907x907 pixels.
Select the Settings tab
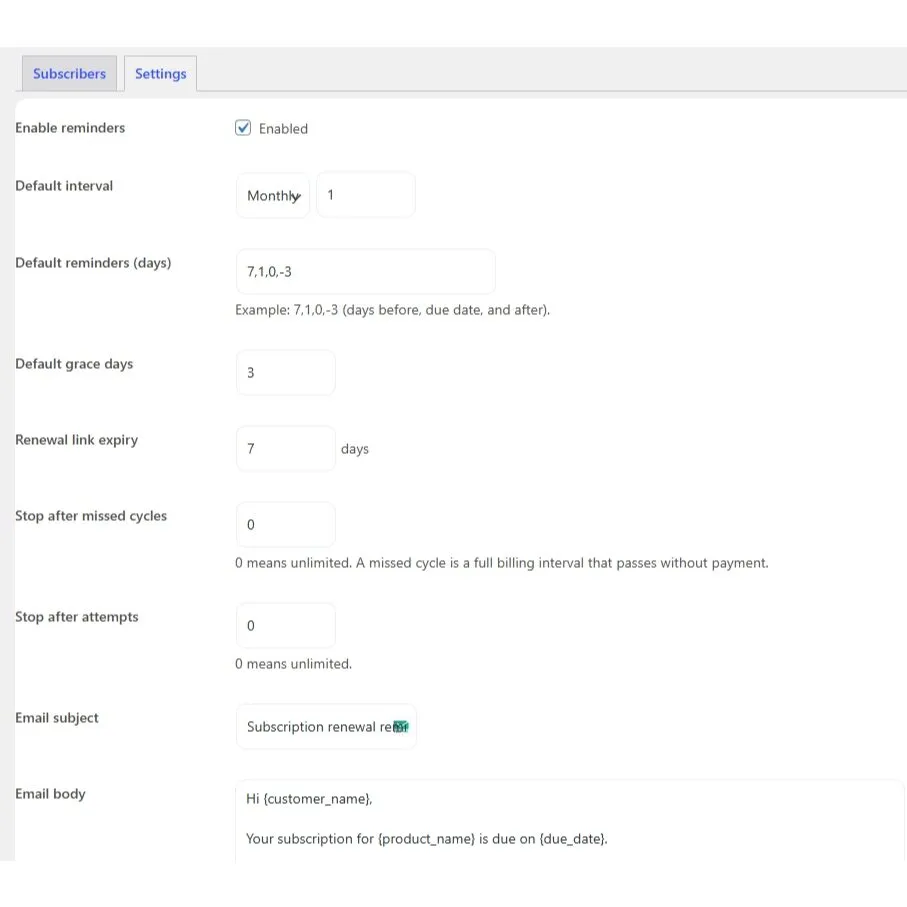[x=160, y=74]
